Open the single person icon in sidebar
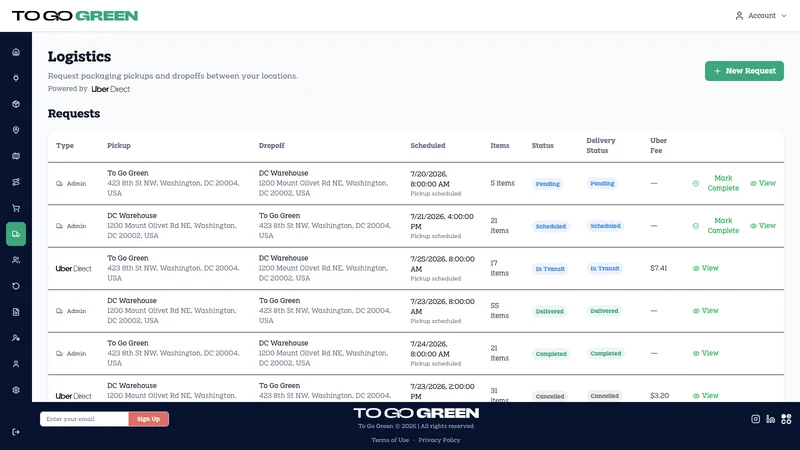This screenshot has height=450, width=800. coord(16,364)
